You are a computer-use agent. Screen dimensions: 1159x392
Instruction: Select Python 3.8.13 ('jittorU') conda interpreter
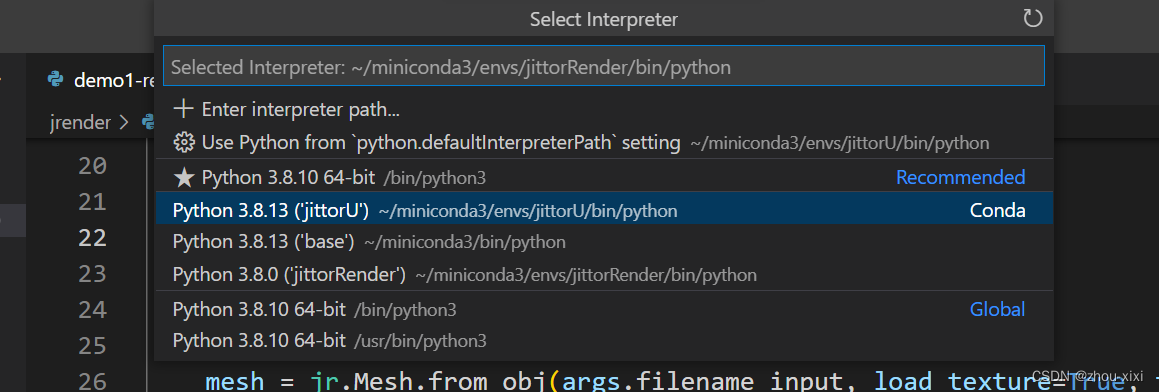[604, 211]
